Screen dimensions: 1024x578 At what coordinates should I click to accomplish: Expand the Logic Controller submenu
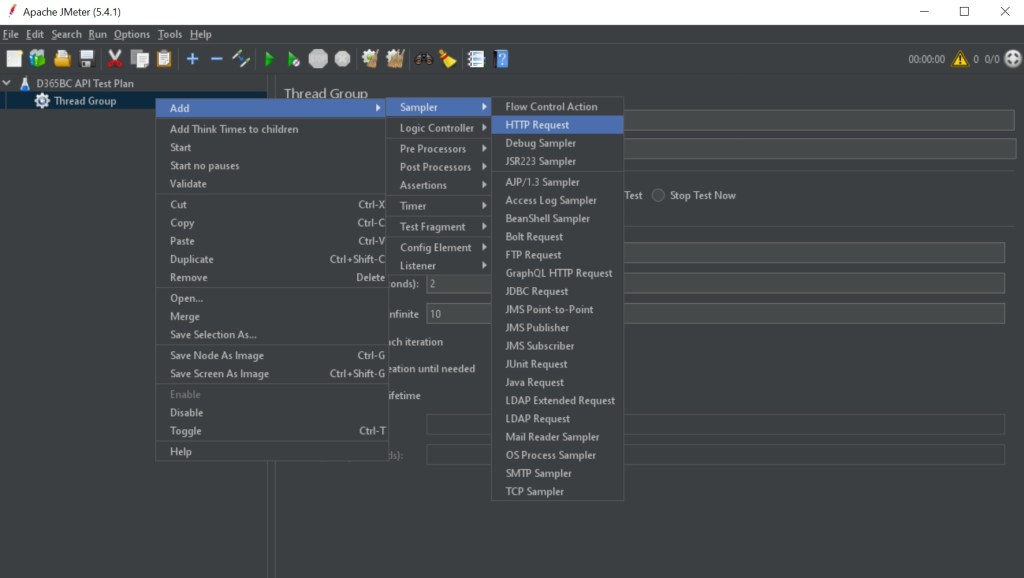pos(437,128)
